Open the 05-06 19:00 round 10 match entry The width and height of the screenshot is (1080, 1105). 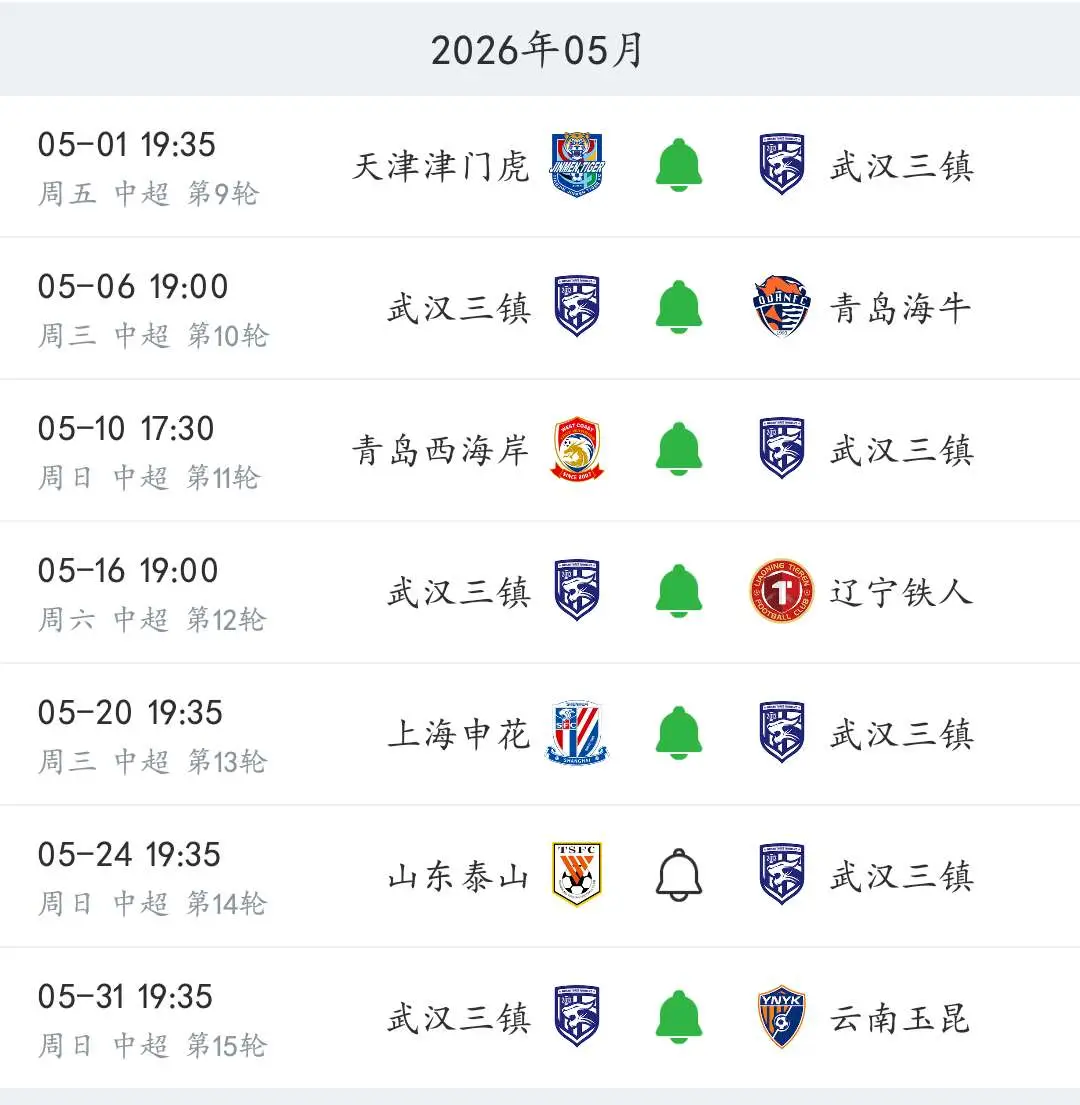(x=540, y=308)
